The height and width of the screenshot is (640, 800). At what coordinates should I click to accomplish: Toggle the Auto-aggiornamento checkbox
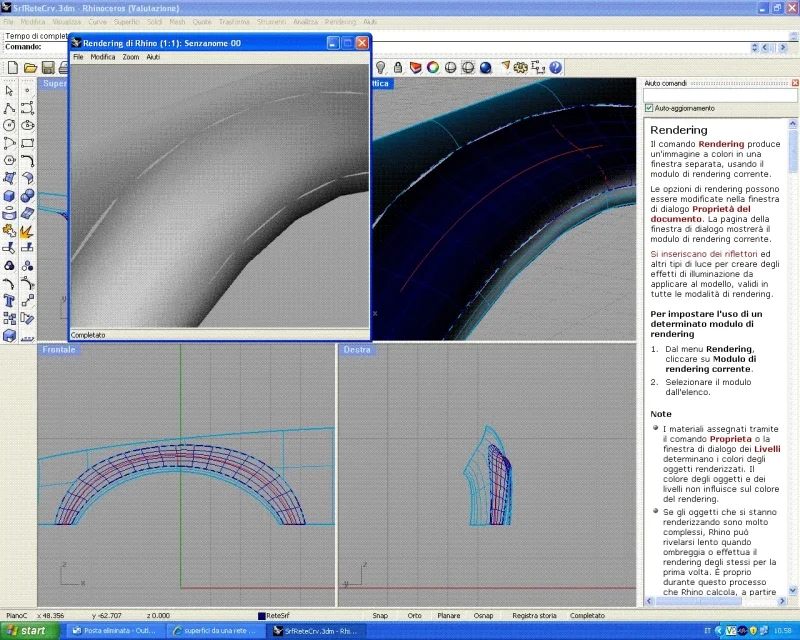(649, 108)
